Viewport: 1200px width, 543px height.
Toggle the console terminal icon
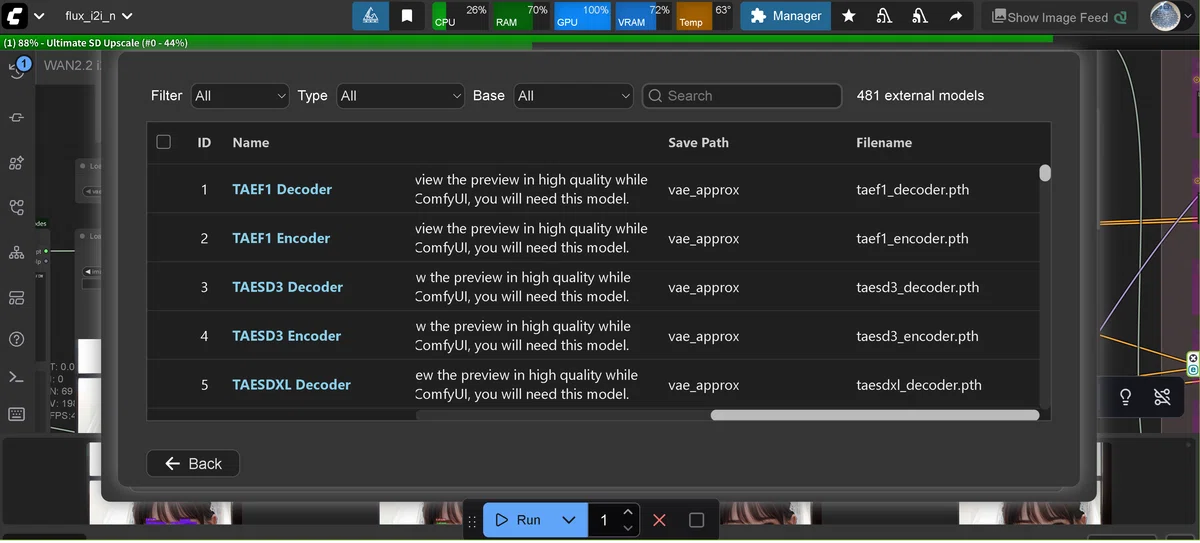(x=16, y=377)
